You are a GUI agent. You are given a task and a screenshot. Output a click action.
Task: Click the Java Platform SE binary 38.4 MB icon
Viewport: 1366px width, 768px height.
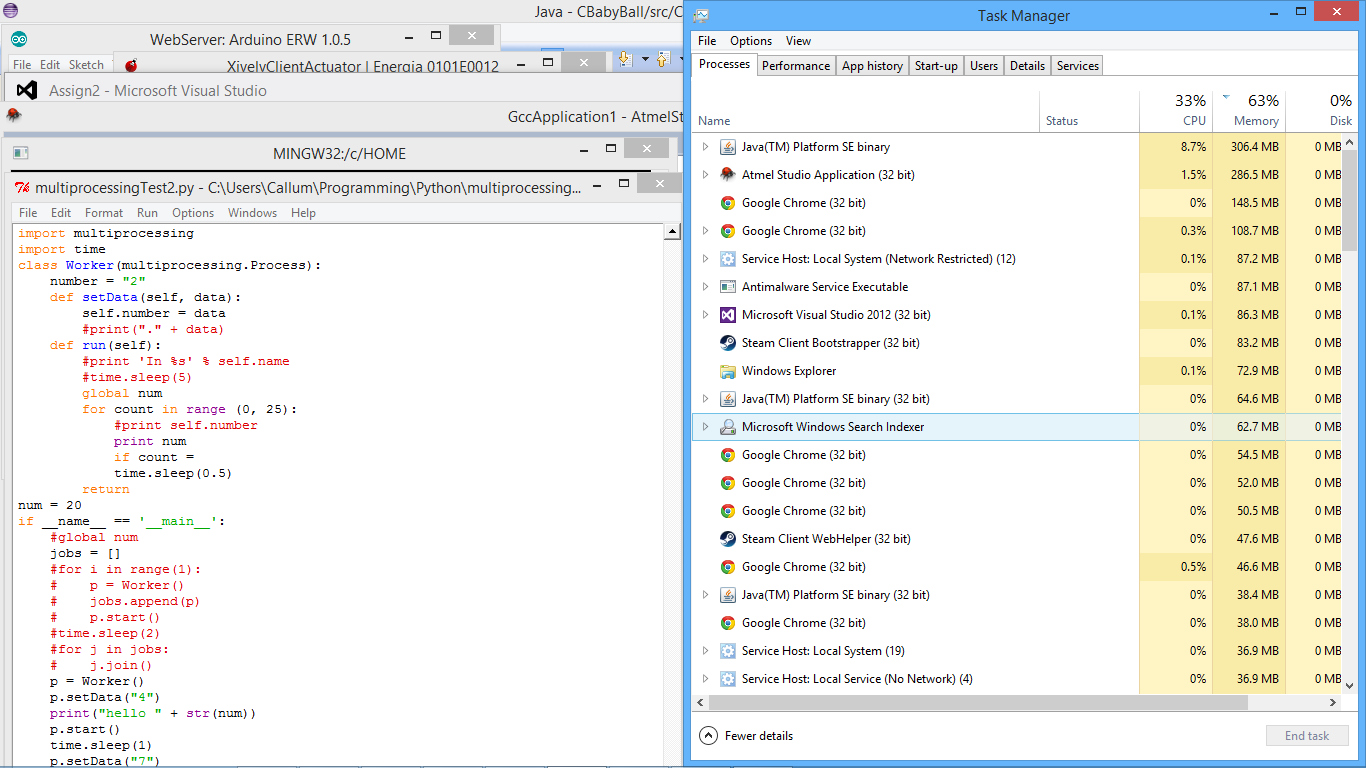coord(728,595)
